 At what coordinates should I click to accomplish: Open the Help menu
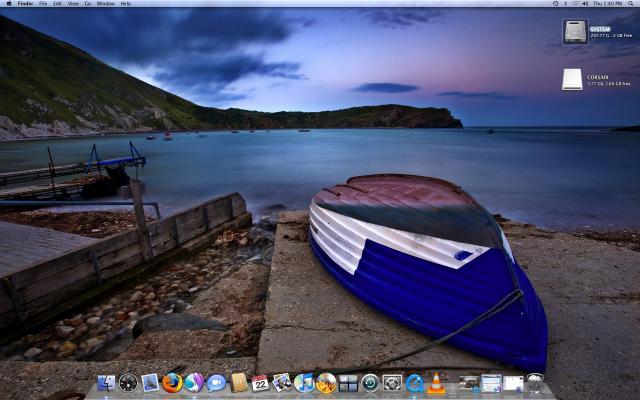tap(126, 4)
